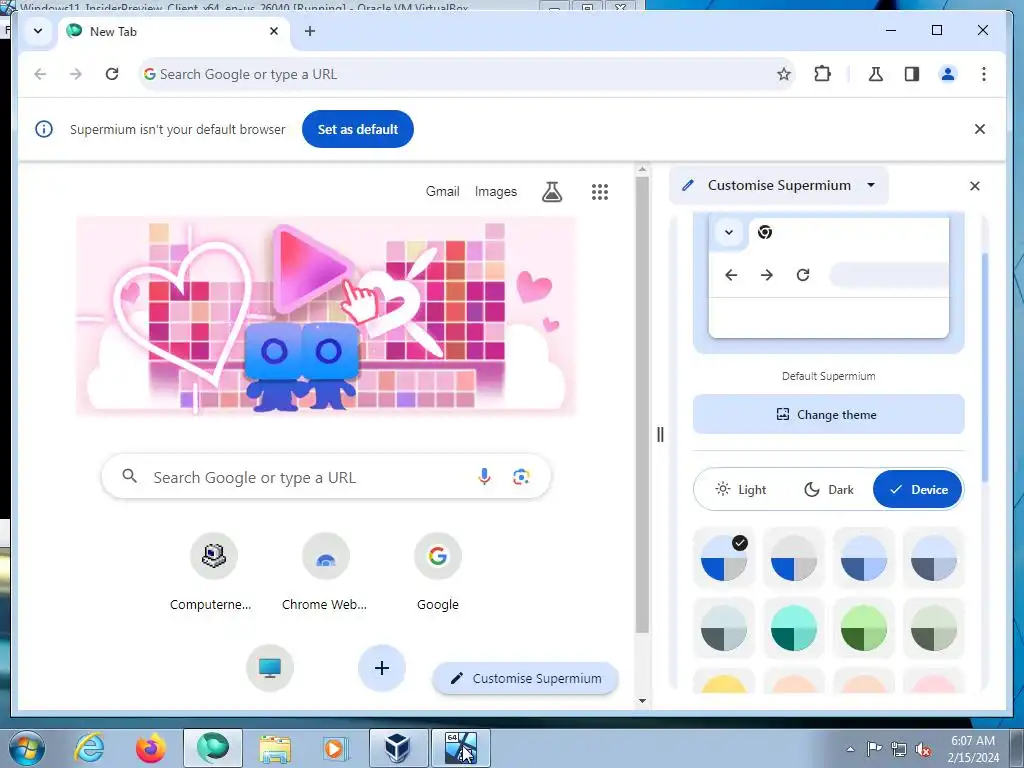Pick the aqua teal color swatch
Screen dimensions: 1024x768
[793, 628]
